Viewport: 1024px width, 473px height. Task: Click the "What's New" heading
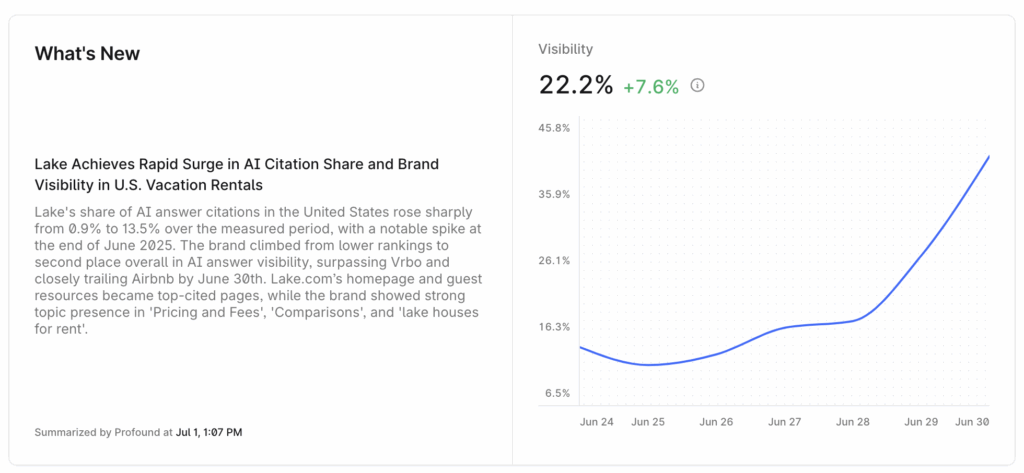click(x=87, y=54)
